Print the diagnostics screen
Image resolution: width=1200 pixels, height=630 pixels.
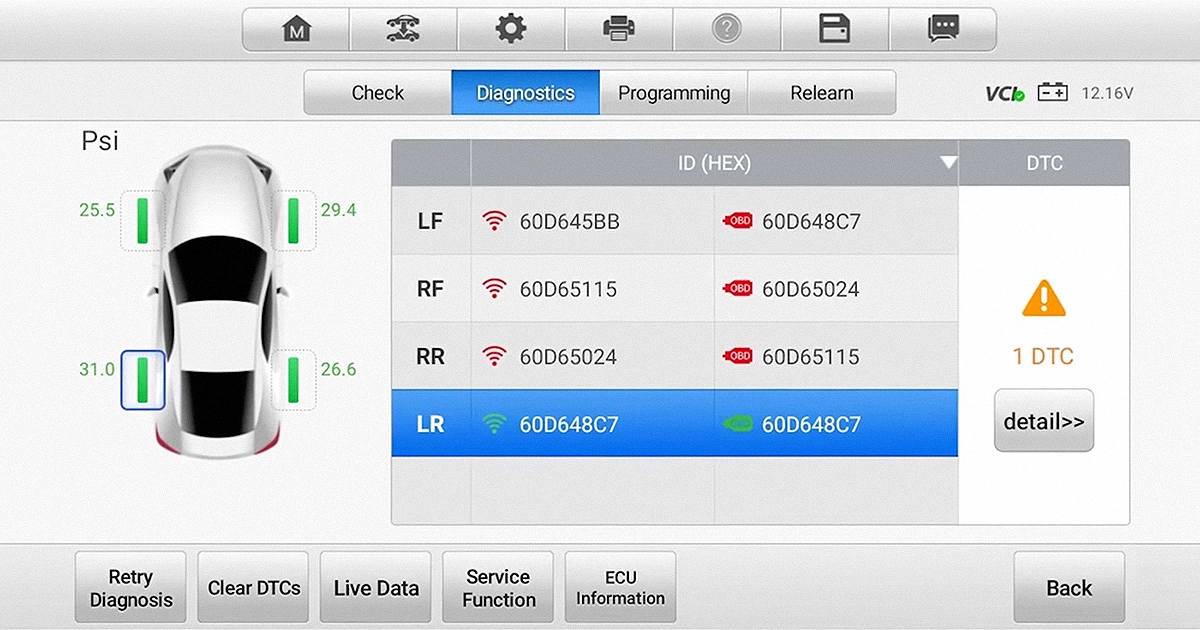[619, 29]
